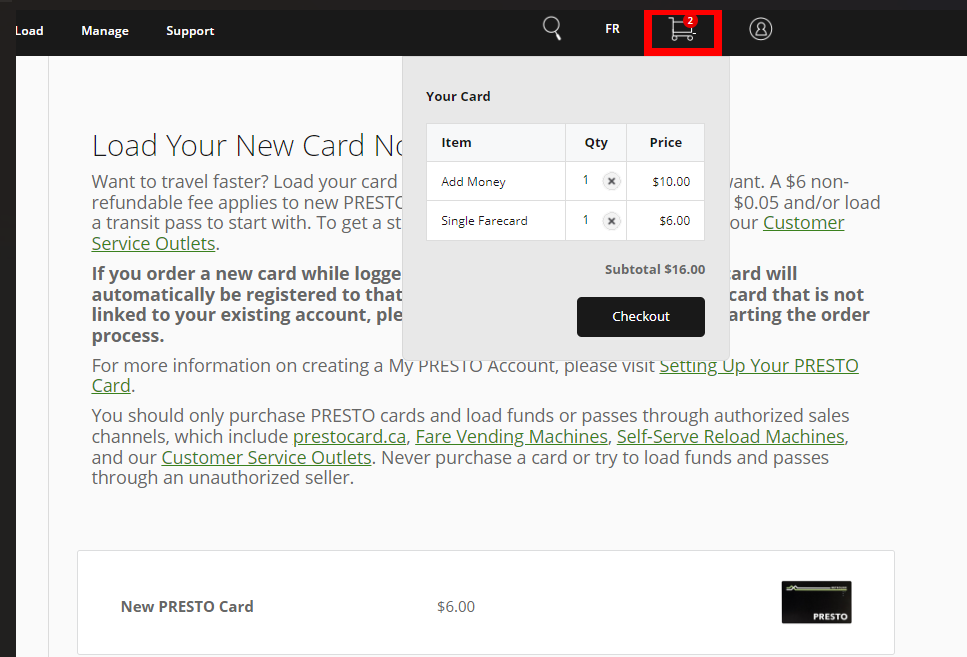Open the shopping cart icon

[x=682, y=29]
